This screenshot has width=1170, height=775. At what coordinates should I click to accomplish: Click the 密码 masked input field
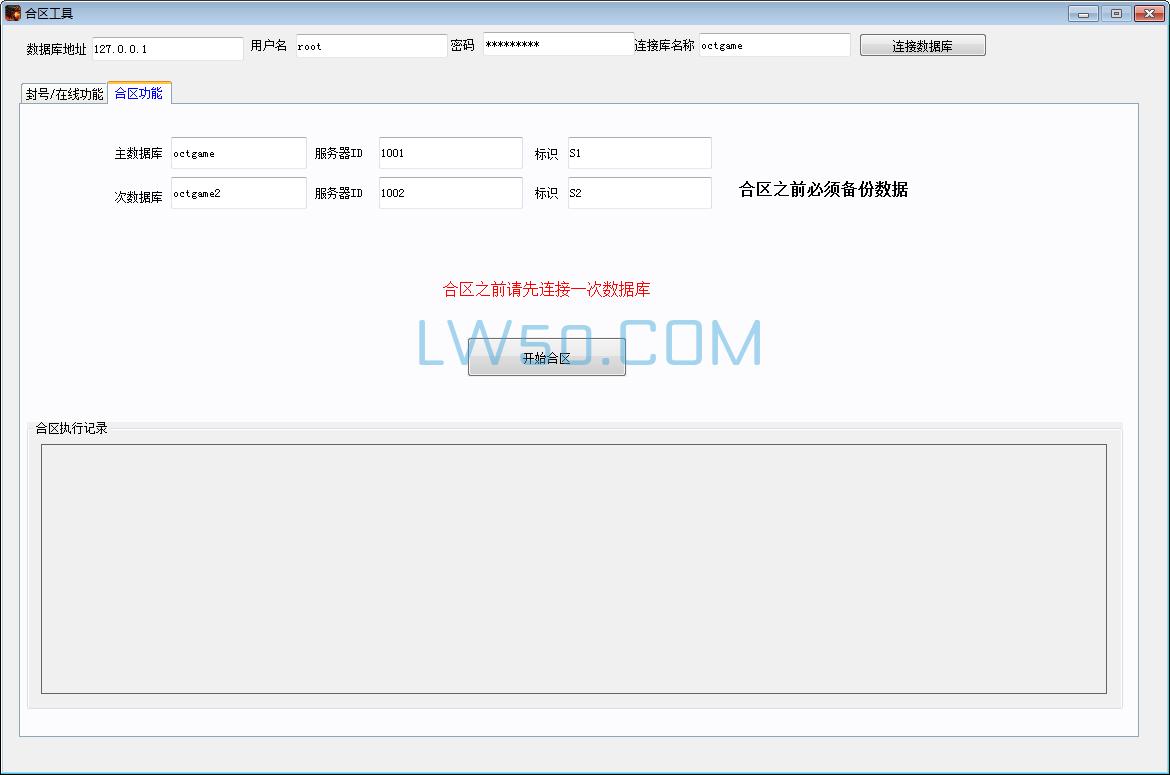tap(558, 44)
